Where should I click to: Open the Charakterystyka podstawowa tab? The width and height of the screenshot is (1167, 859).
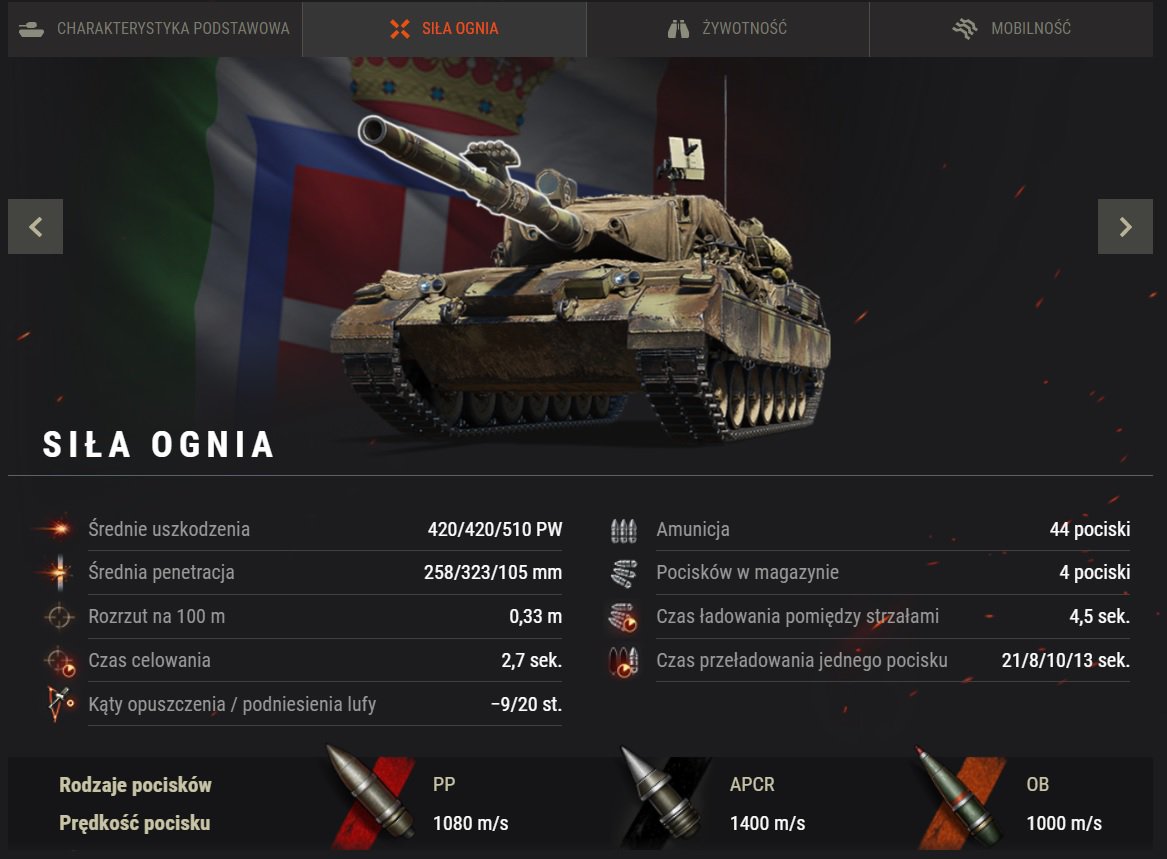tap(155, 29)
